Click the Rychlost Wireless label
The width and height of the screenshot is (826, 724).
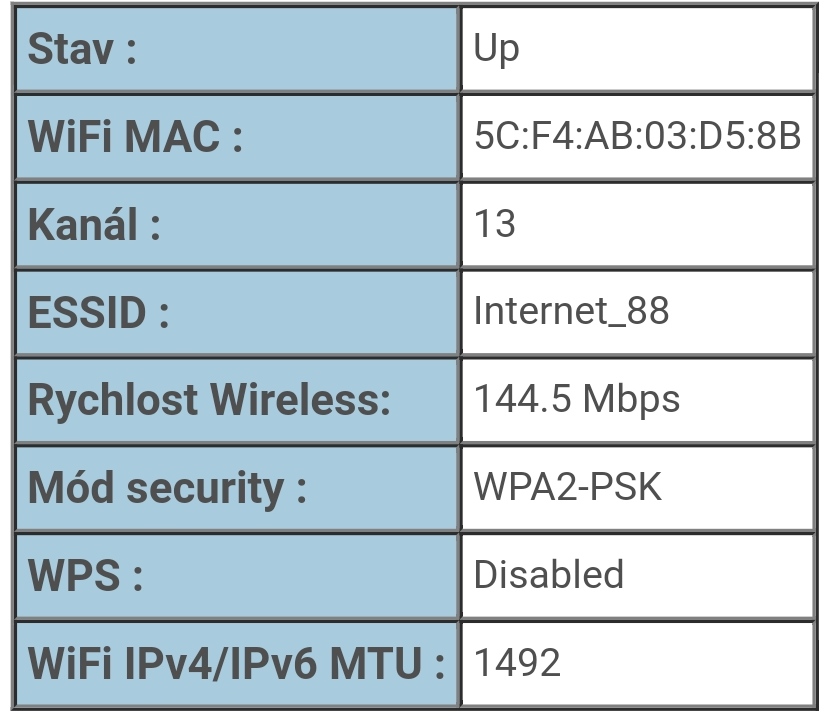click(209, 400)
